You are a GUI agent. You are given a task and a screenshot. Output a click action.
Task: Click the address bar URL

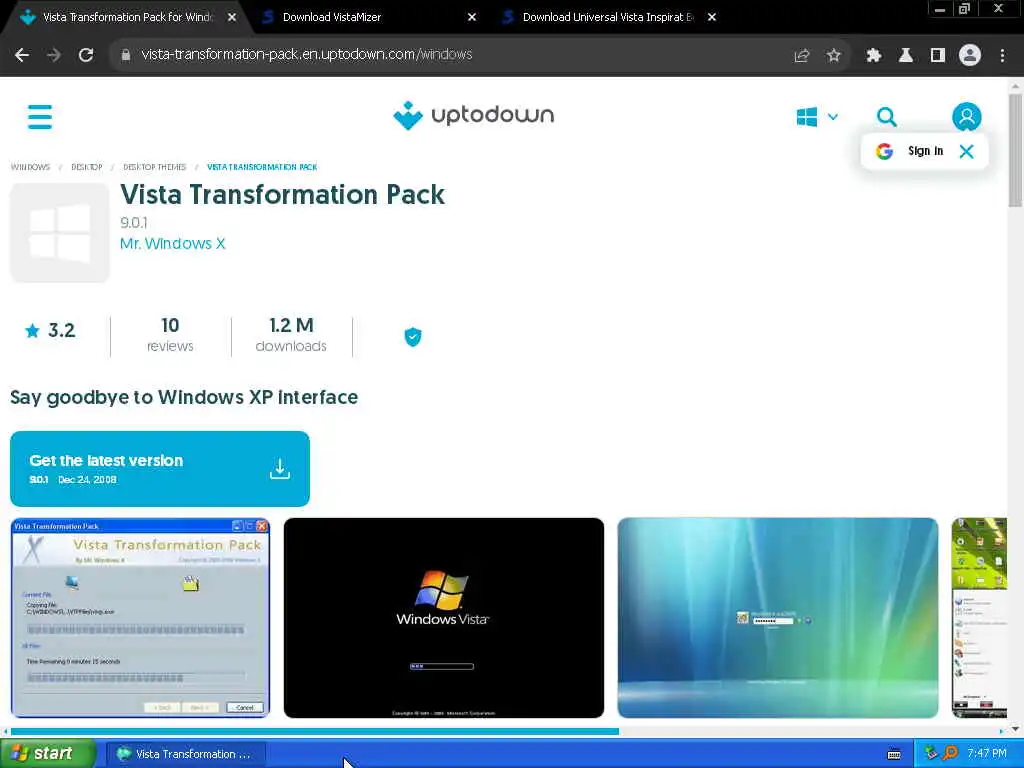pyautogui.click(x=306, y=54)
